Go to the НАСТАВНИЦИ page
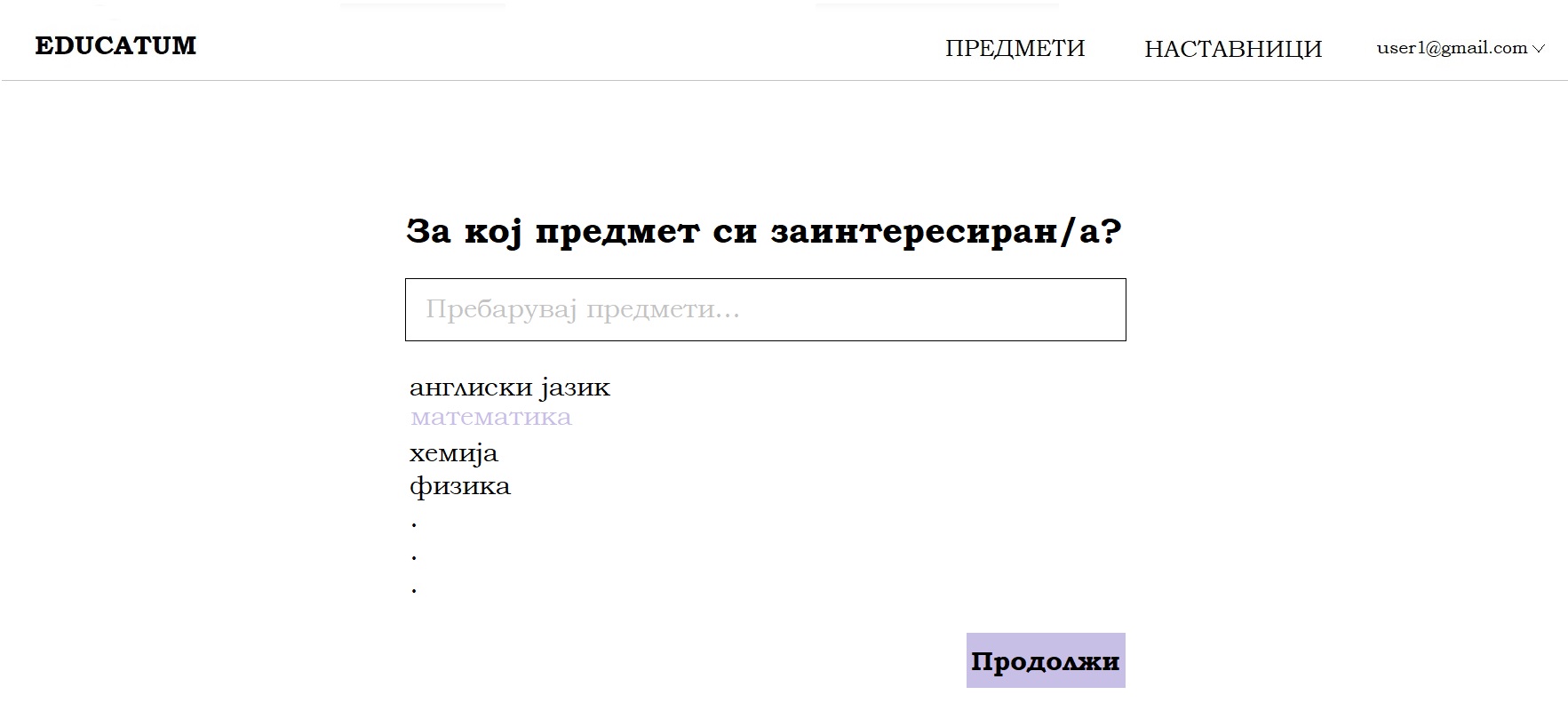The height and width of the screenshot is (727, 1568). [1232, 49]
